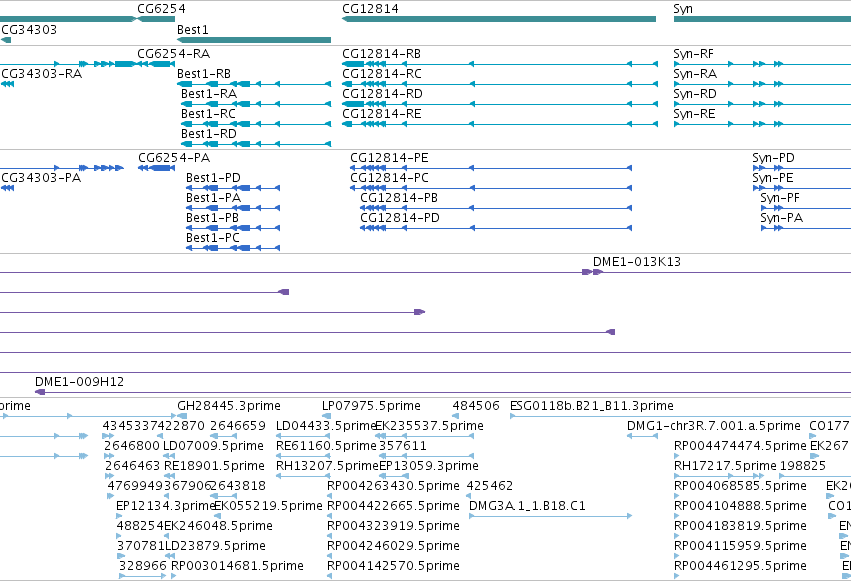Select transcript CG12814-RD
The height and width of the screenshot is (581, 851).
pyautogui.click(x=383, y=94)
